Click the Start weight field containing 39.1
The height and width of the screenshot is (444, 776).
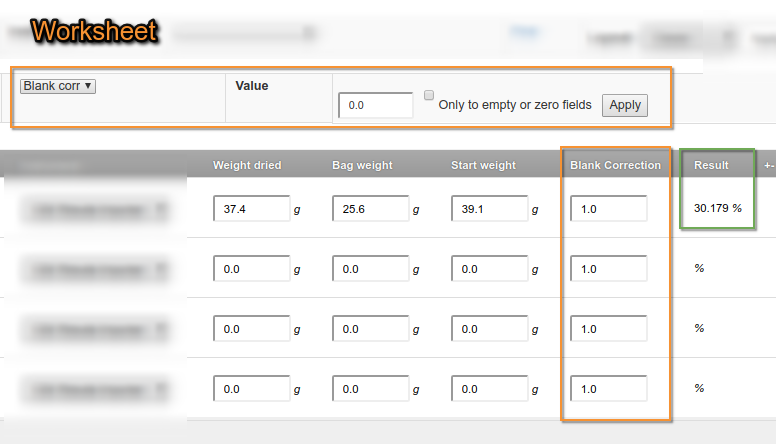[489, 209]
